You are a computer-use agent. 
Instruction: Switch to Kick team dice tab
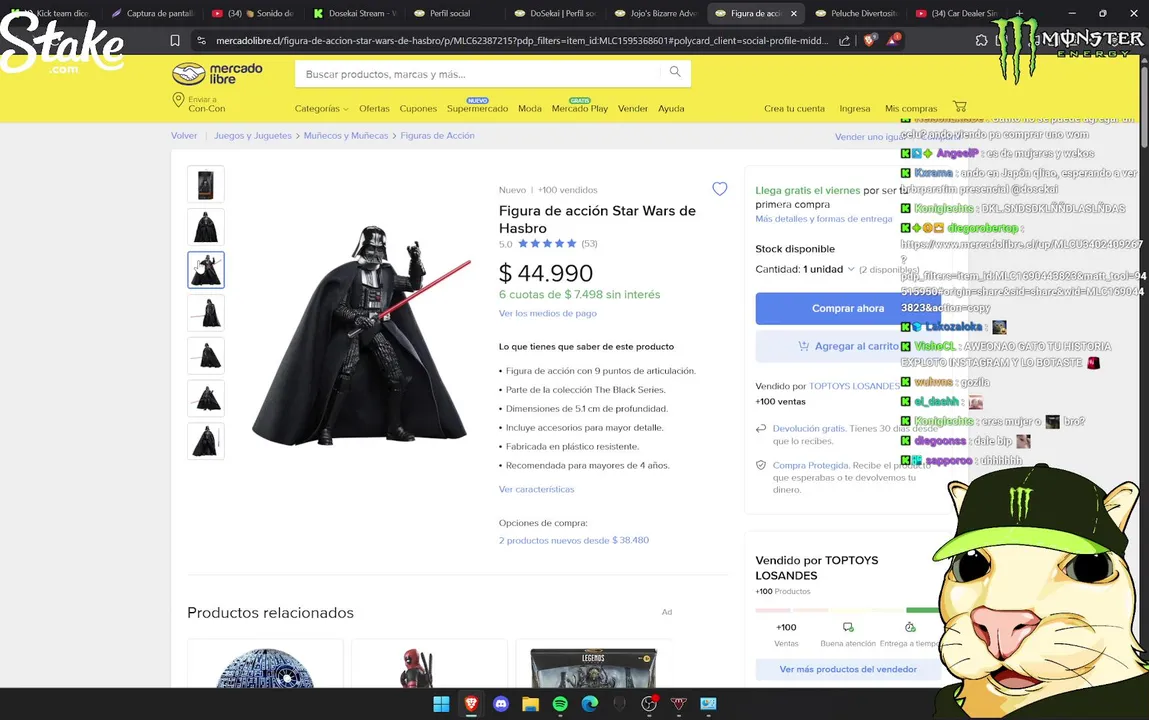click(x=55, y=13)
